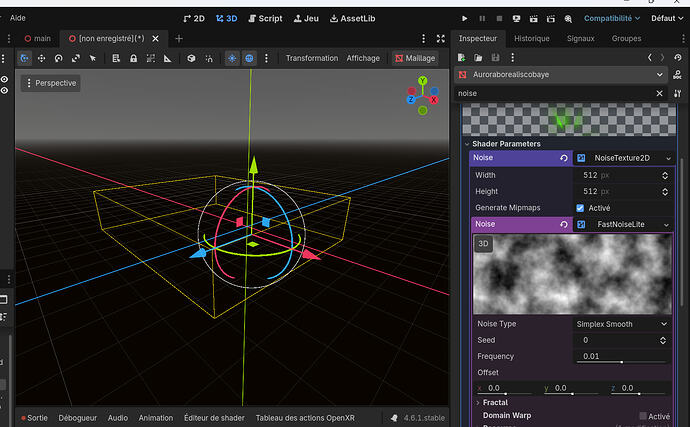The image size is (690, 427).
Task: Open the Éditeur de shader bottom panel
Action: point(213,418)
